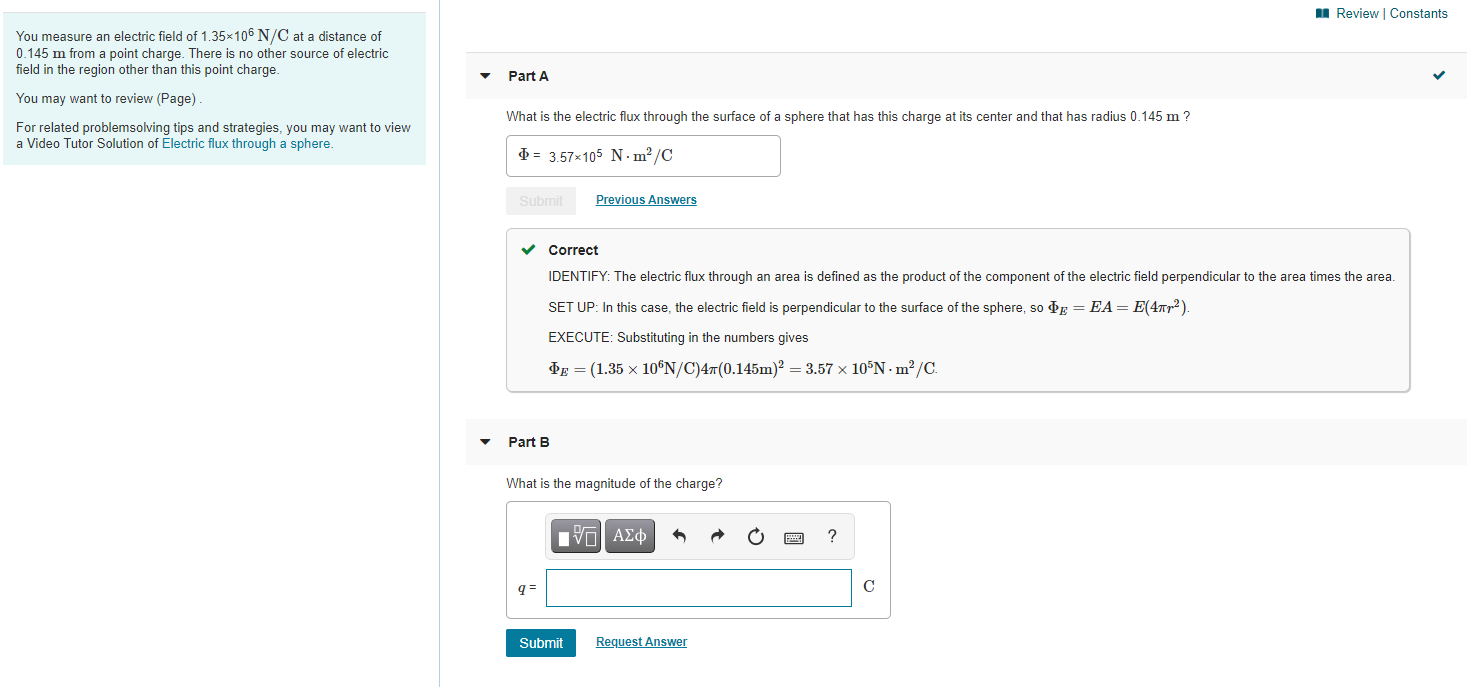View Previous Answers for Part A
1481x687 pixels.
[645, 199]
